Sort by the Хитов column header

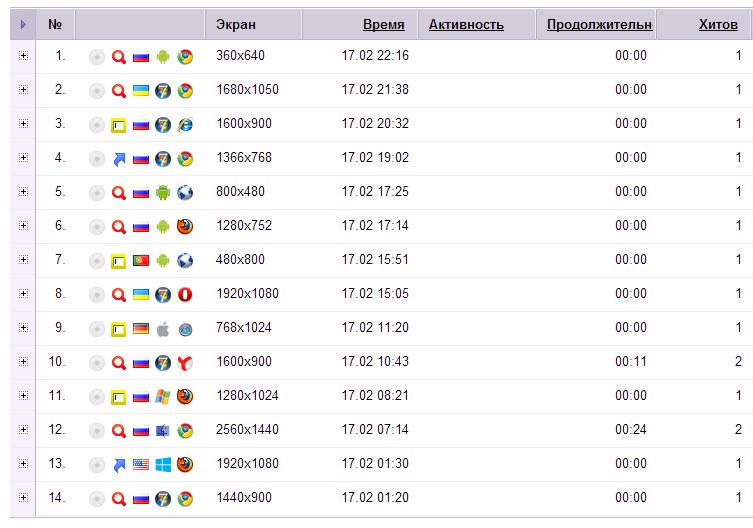pyautogui.click(x=718, y=24)
